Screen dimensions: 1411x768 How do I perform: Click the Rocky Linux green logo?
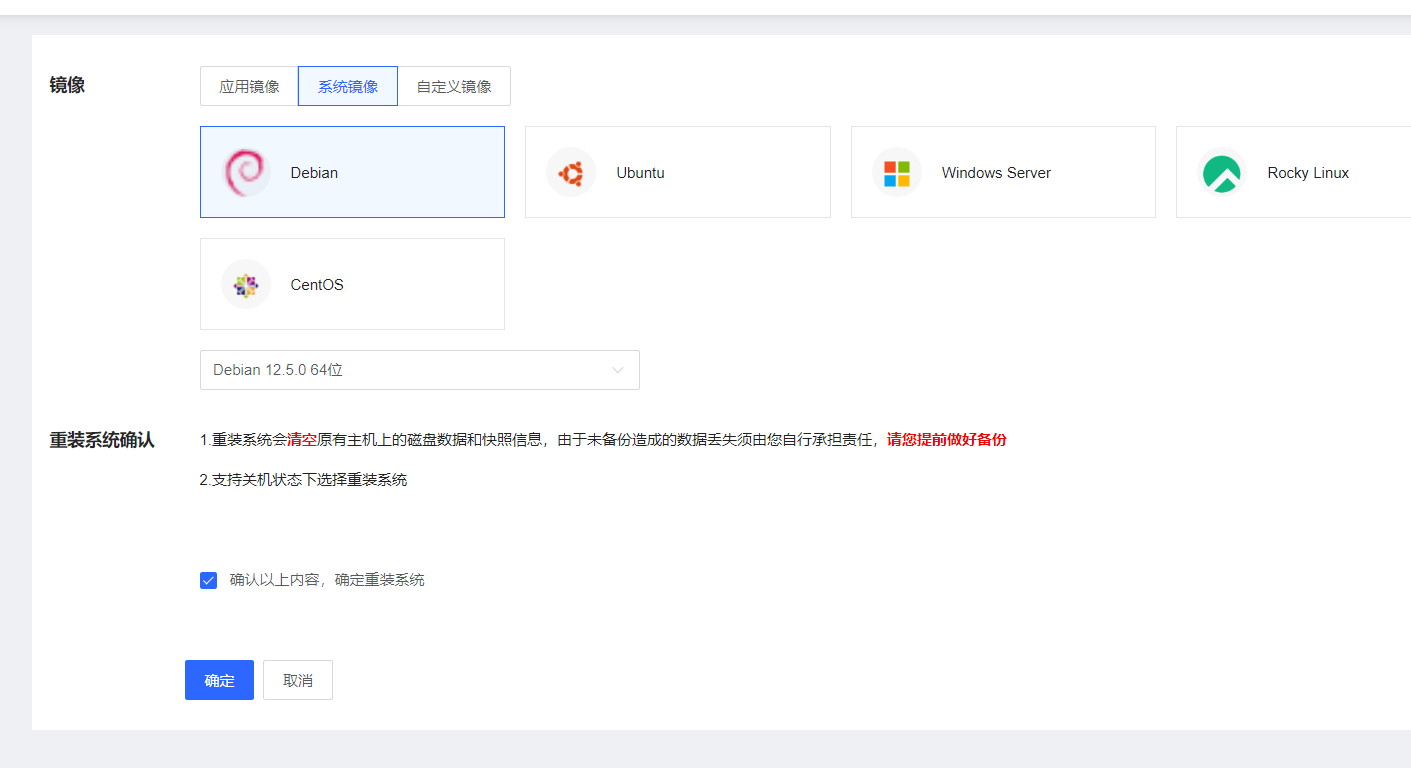1221,173
